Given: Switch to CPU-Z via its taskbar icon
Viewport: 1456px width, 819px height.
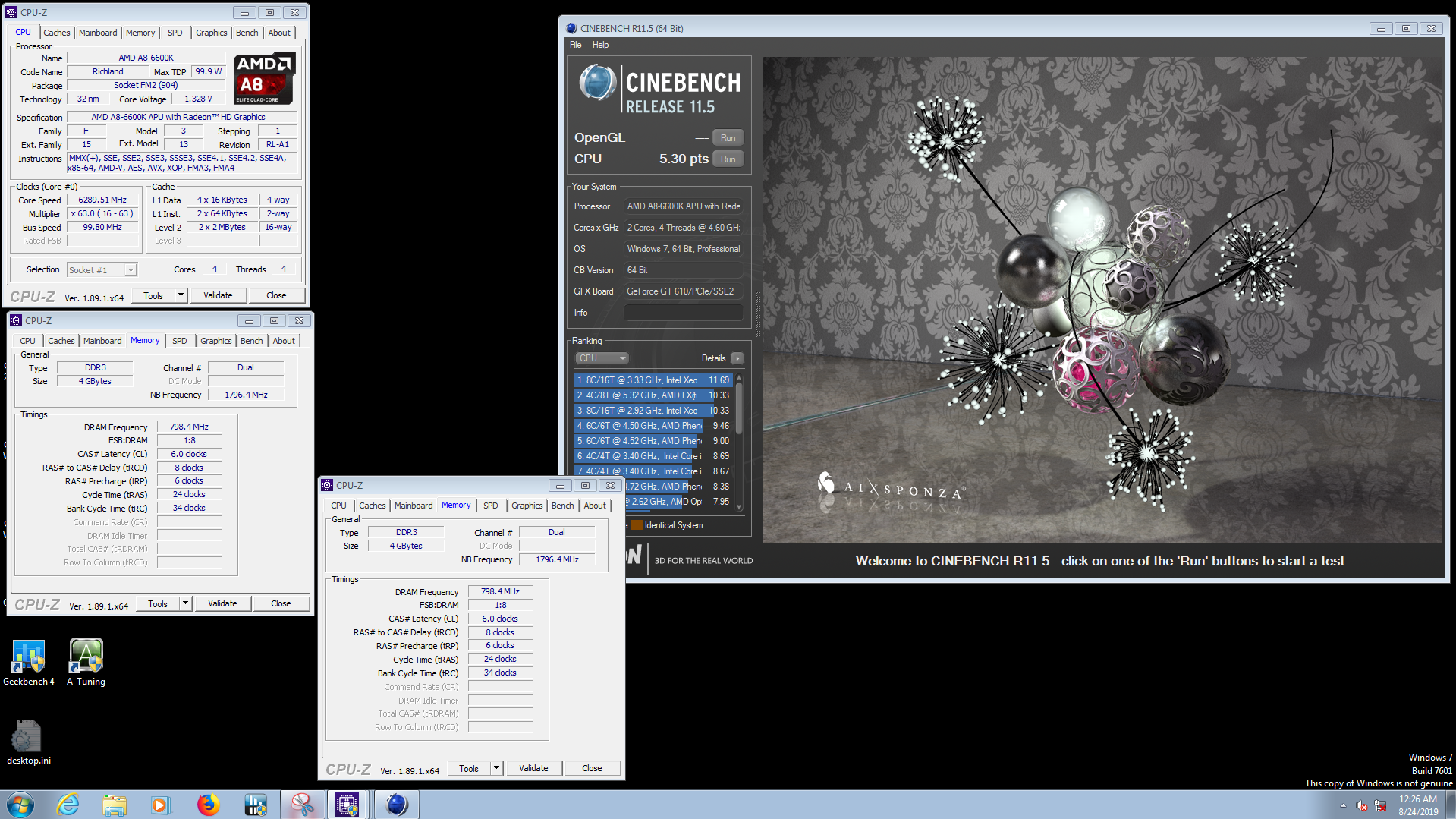Looking at the screenshot, I should coord(347,805).
